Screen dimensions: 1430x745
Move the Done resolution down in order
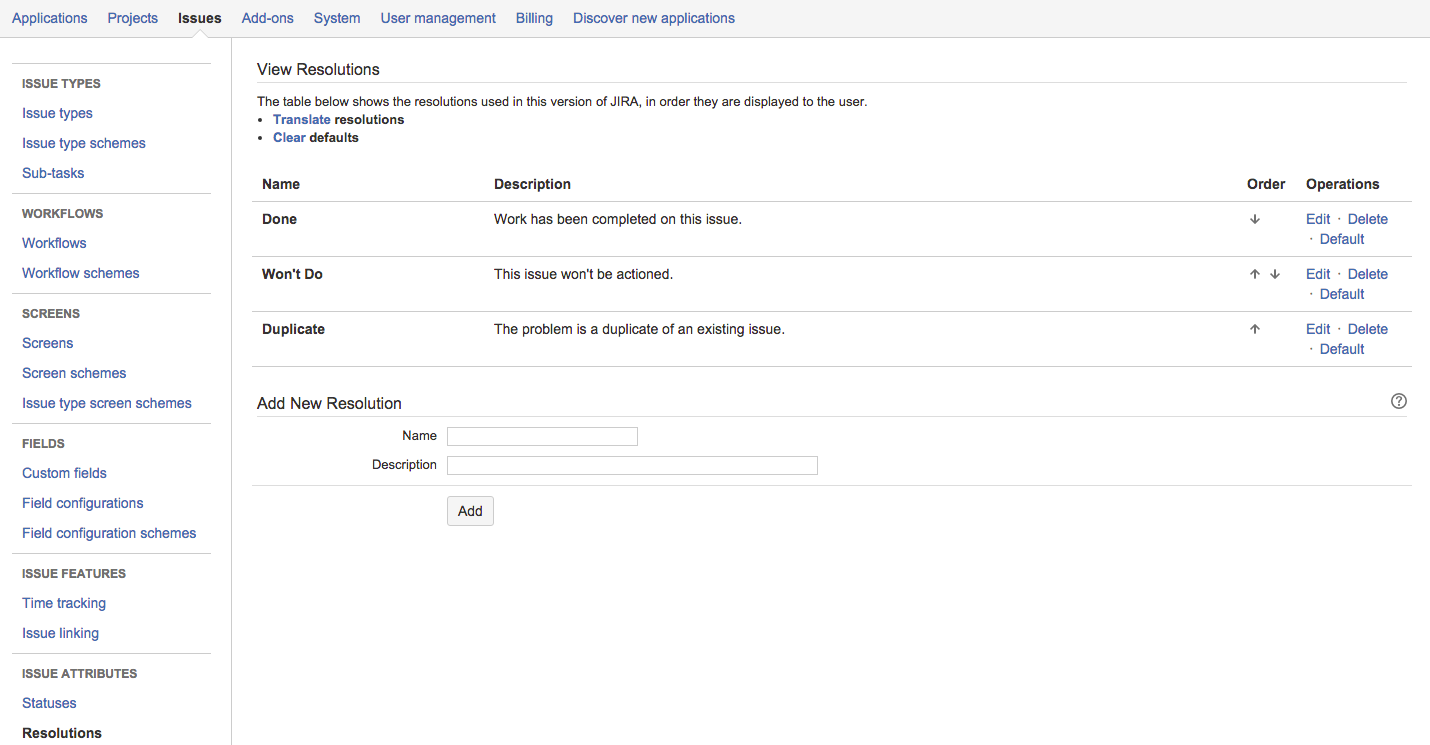(1254, 218)
